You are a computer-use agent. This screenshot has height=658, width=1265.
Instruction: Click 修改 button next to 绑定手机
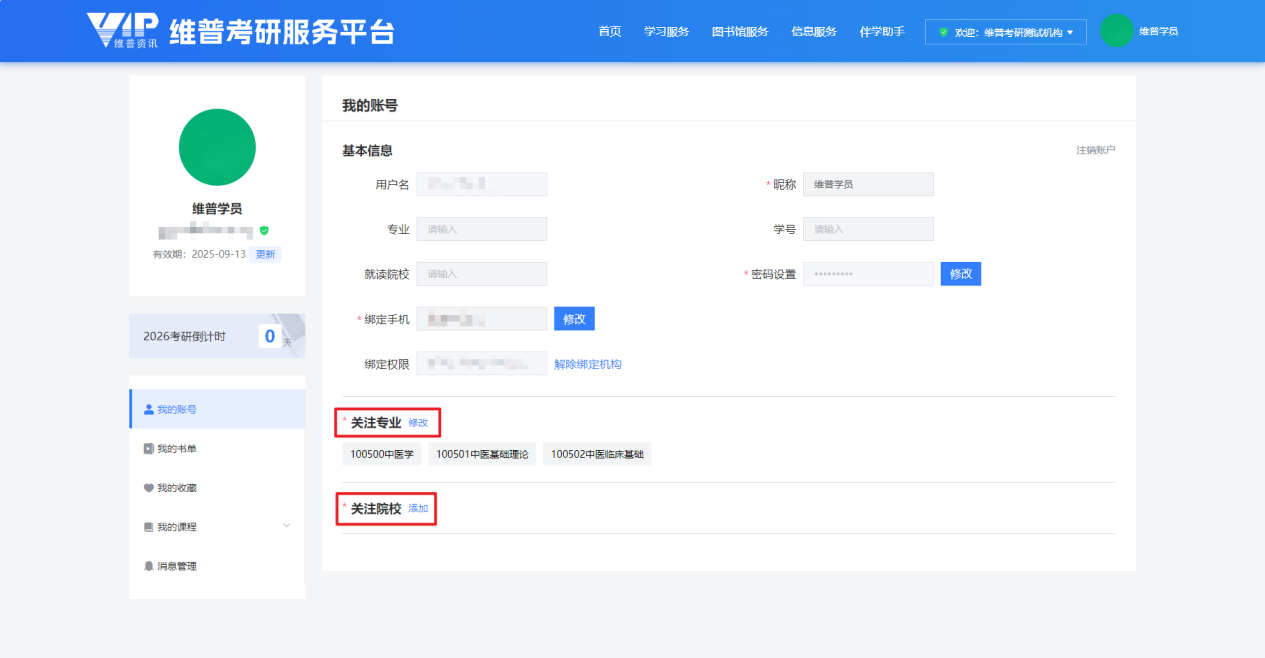coord(574,319)
